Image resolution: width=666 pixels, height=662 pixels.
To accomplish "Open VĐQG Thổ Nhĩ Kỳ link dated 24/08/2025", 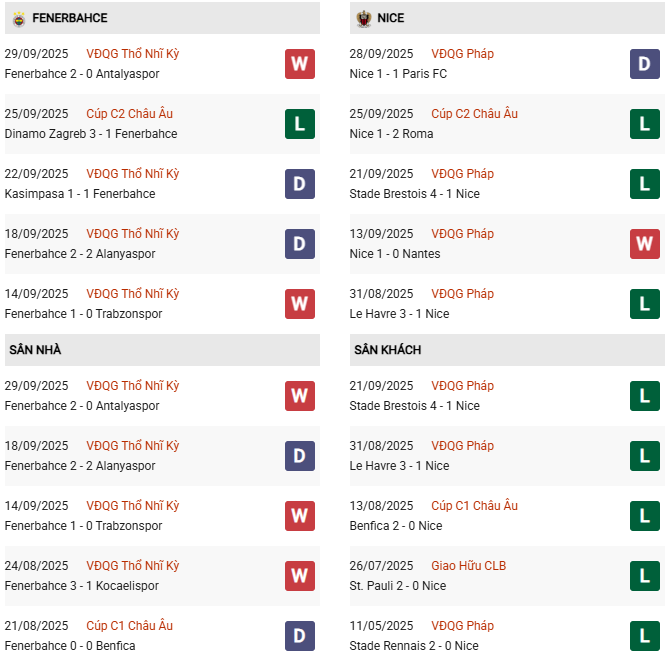I will click(x=132, y=566).
